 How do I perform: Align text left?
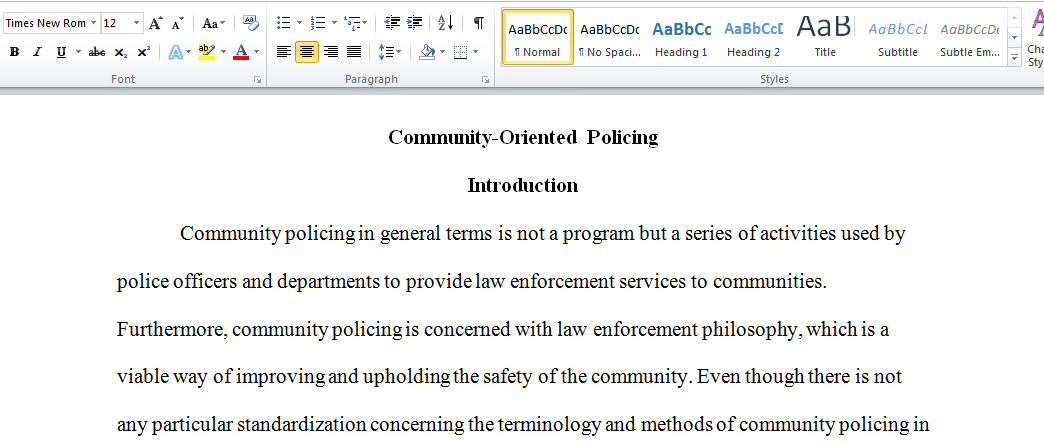(x=284, y=52)
